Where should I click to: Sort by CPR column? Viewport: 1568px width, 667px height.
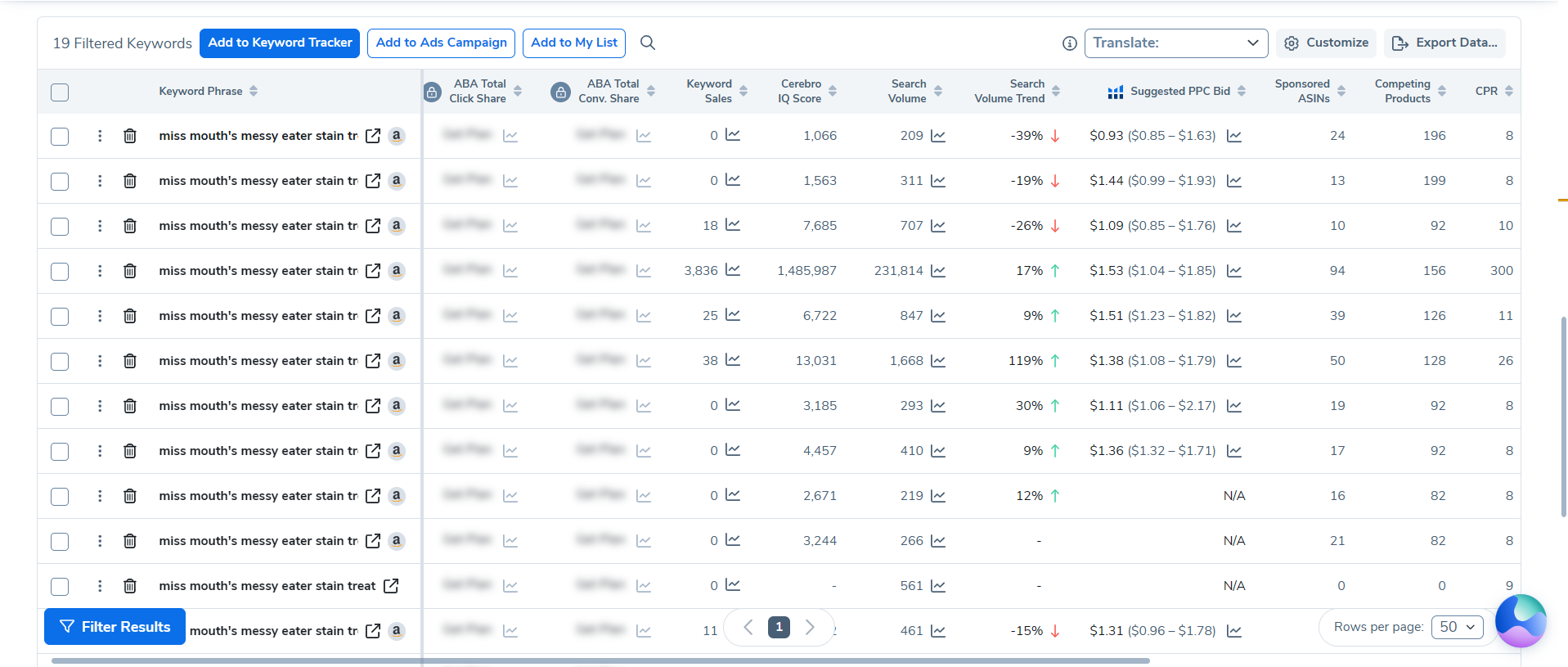point(1509,91)
